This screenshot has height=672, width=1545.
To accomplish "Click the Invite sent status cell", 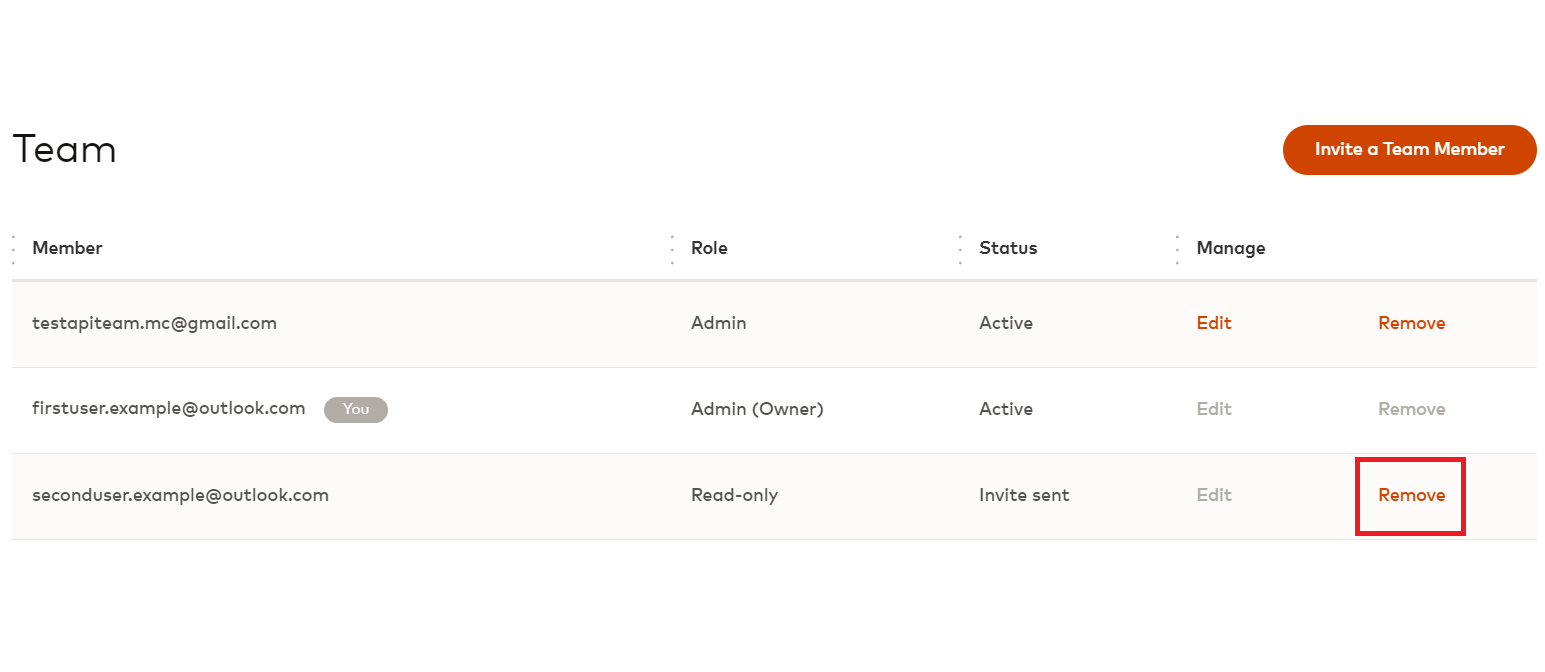I will coord(1024,495).
